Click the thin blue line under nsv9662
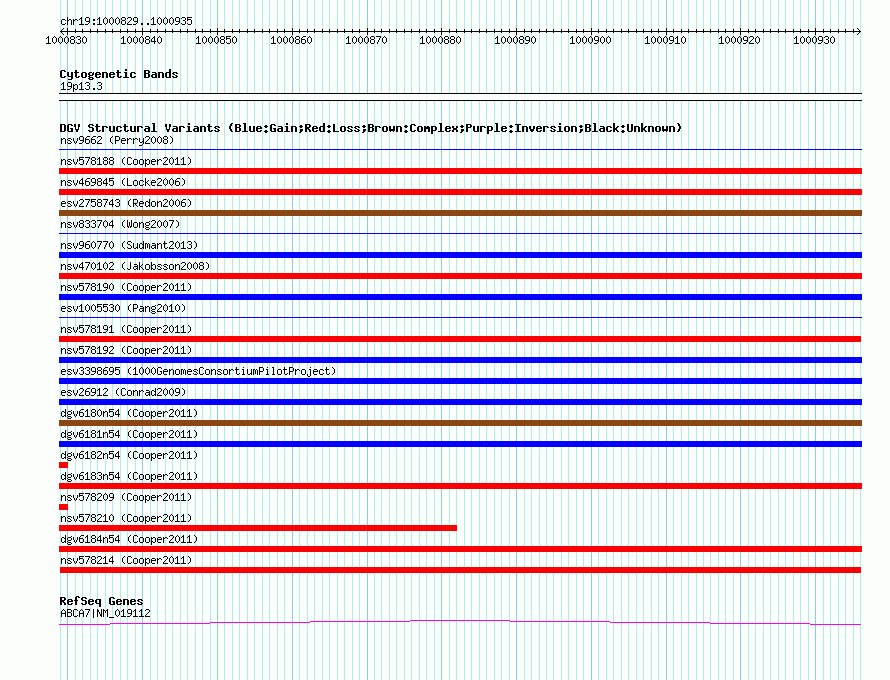The image size is (890, 680). tap(460, 149)
